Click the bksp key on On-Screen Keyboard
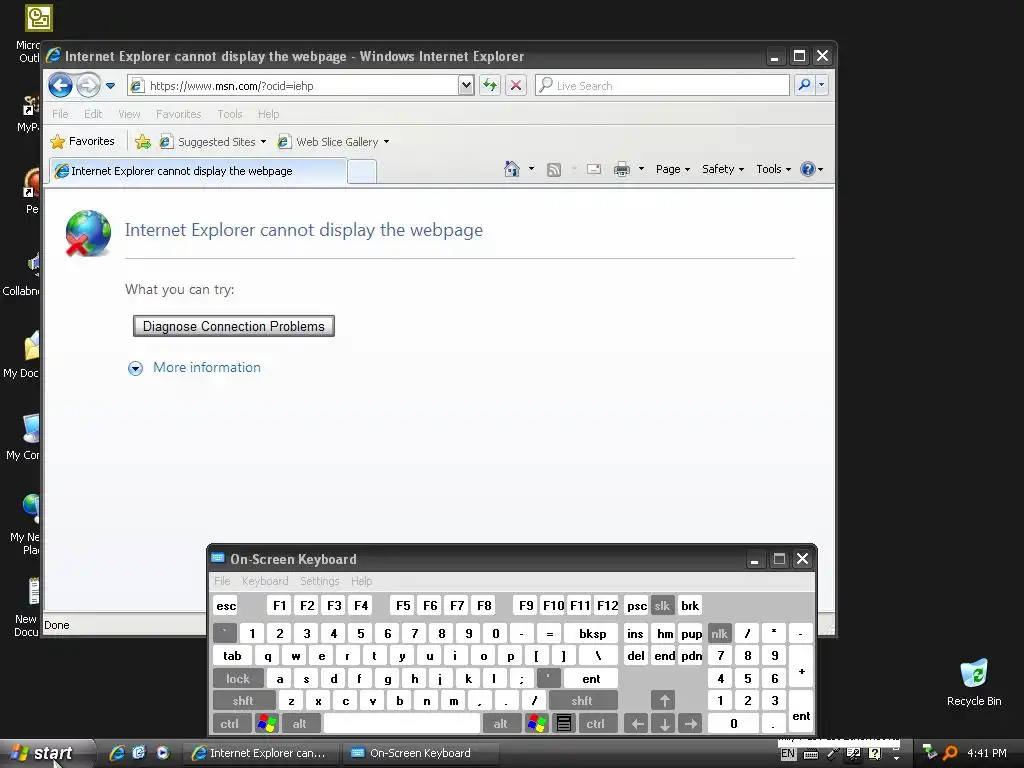Viewport: 1024px width, 768px height. pos(592,634)
